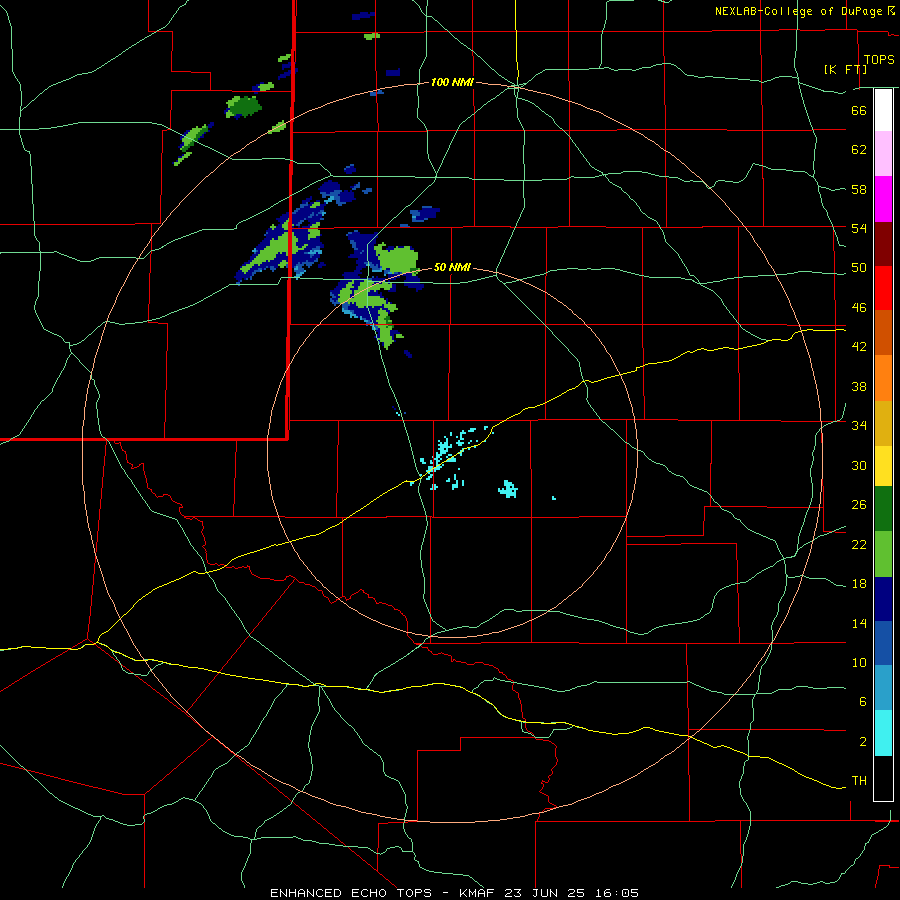Click the dark green echo cell in the far northwest
900x900 pixels.
click(x=243, y=107)
